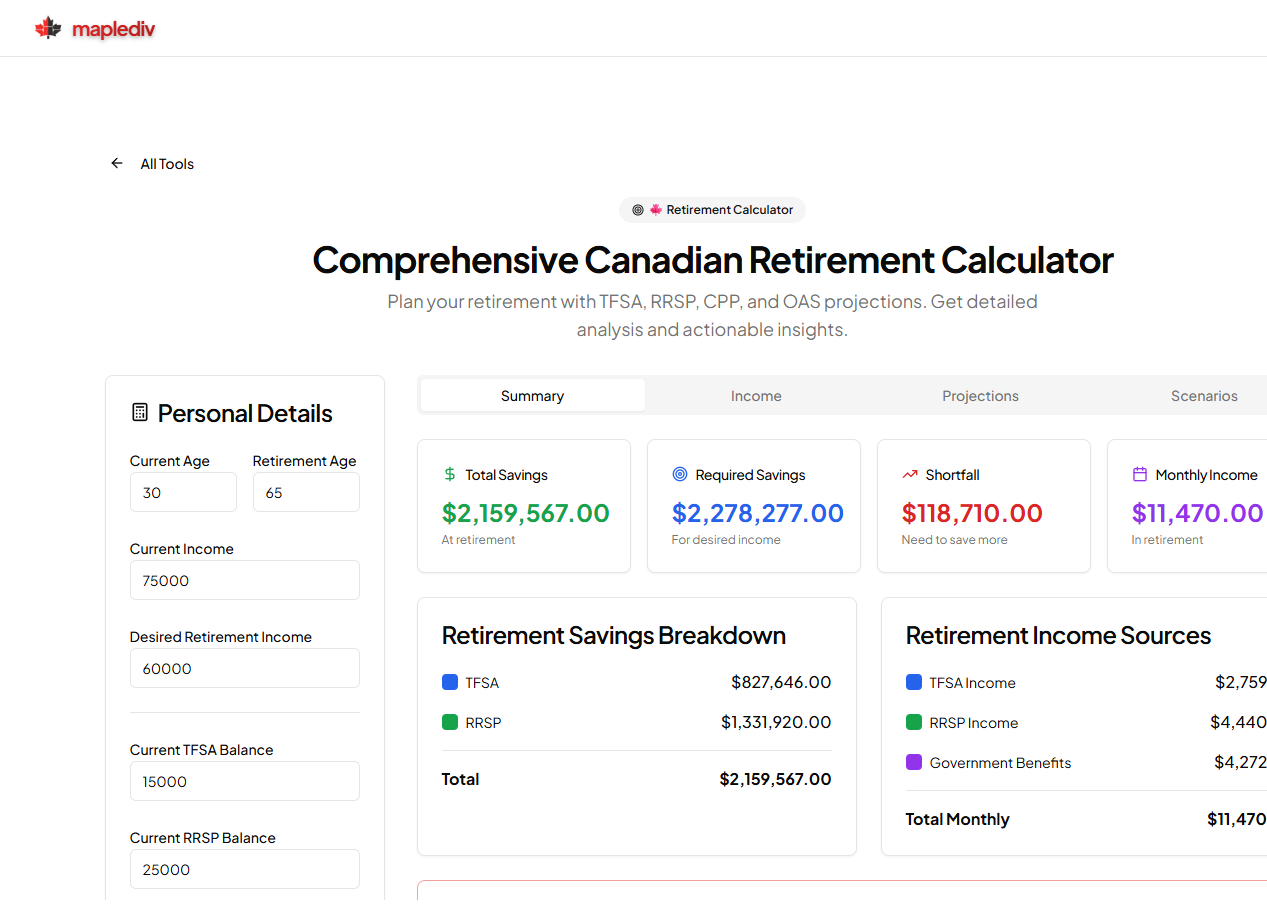Click the calendar icon on Monthly Income
1267x906 pixels.
pyautogui.click(x=1140, y=474)
